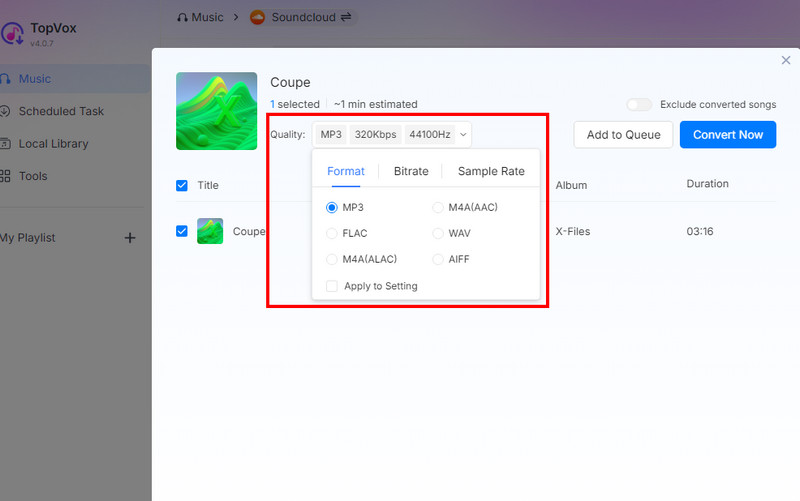The image size is (800, 501).
Task: Switch to the Sample Rate tab
Action: click(x=491, y=171)
